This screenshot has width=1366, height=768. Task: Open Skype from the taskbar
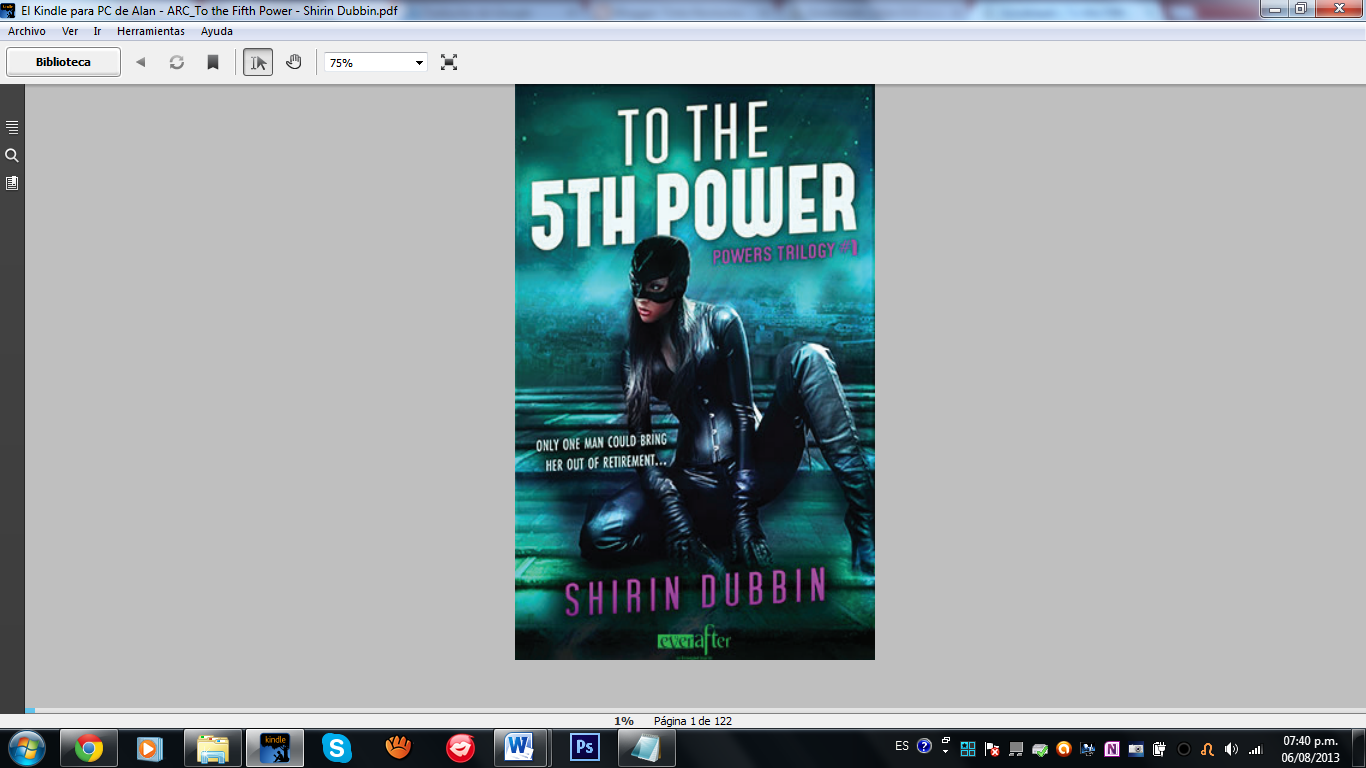tap(336, 748)
